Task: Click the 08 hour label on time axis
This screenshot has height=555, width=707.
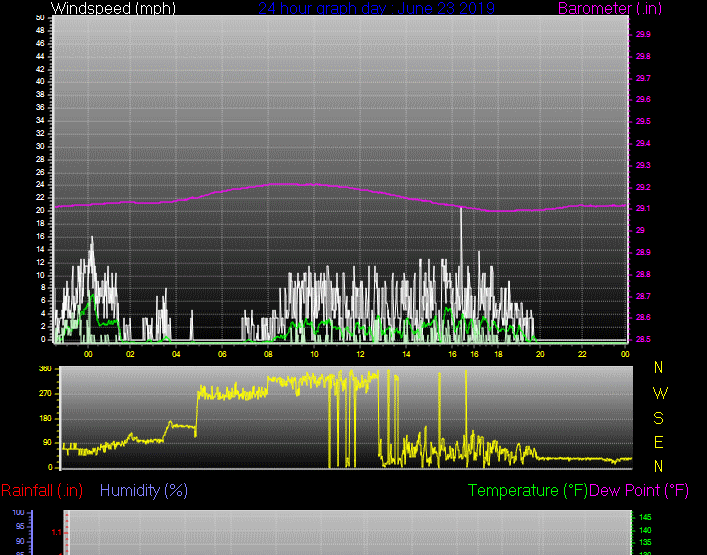Action: (x=268, y=354)
